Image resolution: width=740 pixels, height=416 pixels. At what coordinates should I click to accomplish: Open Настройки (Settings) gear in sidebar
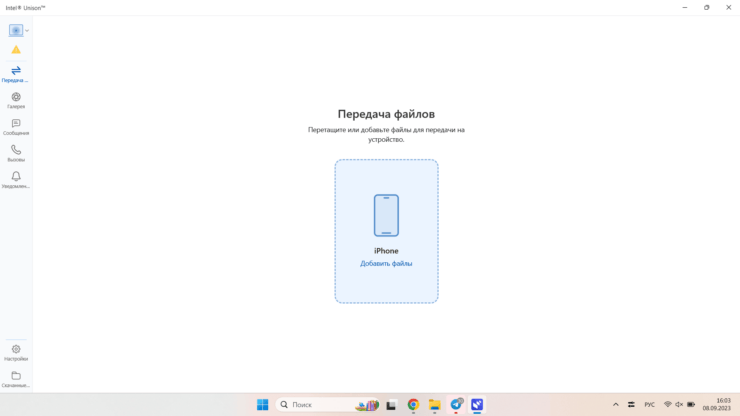(16, 351)
